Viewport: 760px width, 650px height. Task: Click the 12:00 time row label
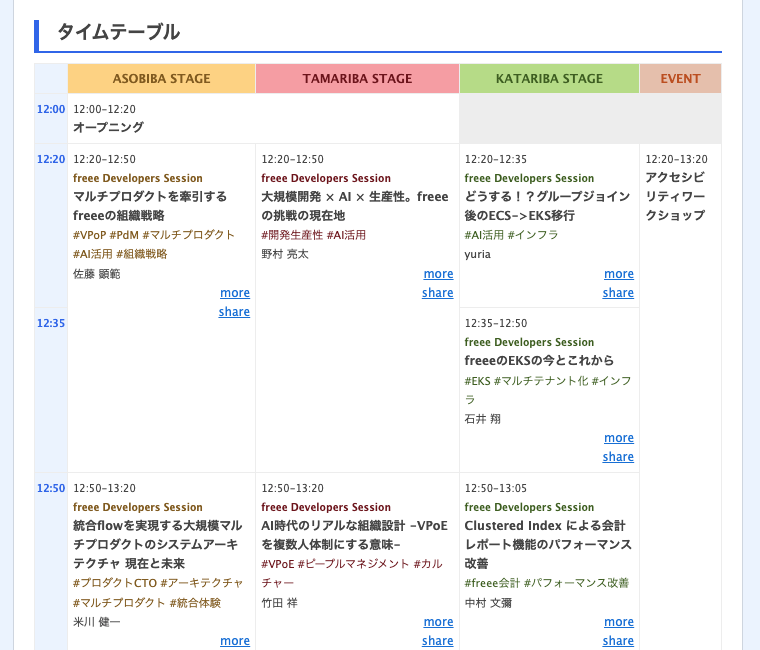(51, 109)
